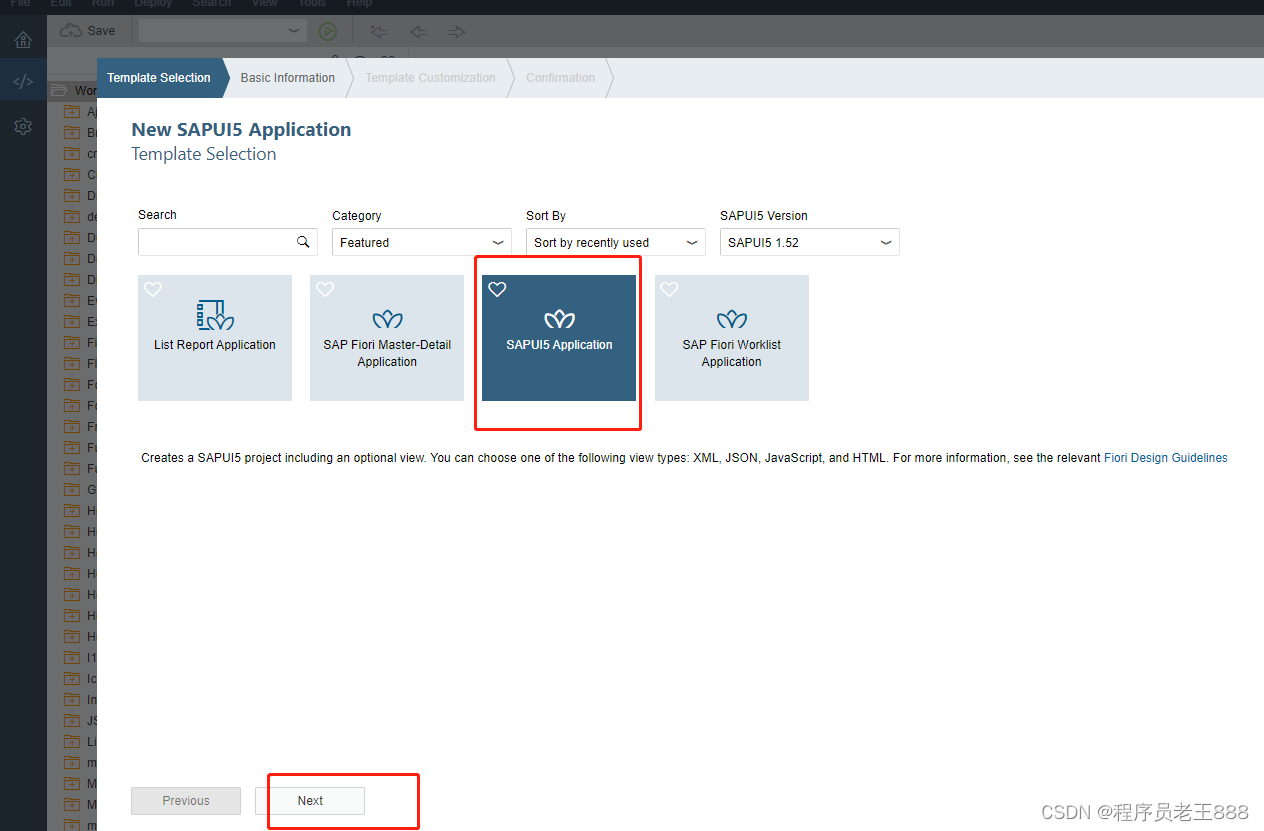1264x831 pixels.
Task: Favorite SAP Fiori Worklist Application heart
Action: [x=669, y=289]
